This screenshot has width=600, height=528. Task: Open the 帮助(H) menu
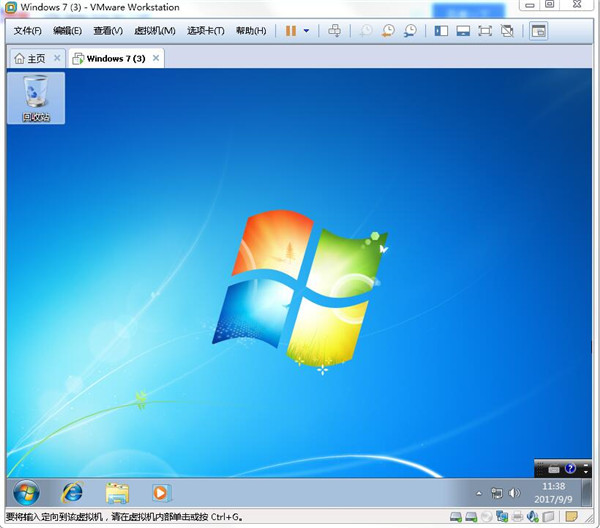coord(251,31)
